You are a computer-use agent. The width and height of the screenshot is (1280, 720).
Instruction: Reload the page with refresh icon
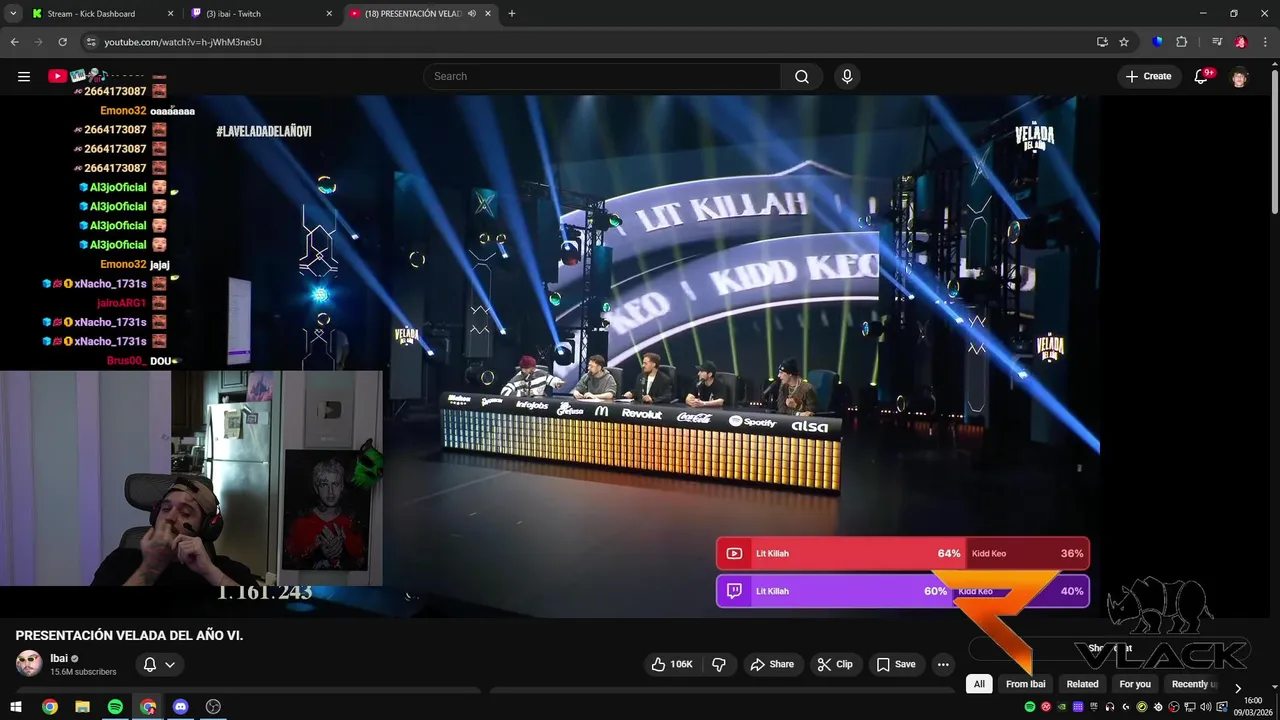pos(62,42)
